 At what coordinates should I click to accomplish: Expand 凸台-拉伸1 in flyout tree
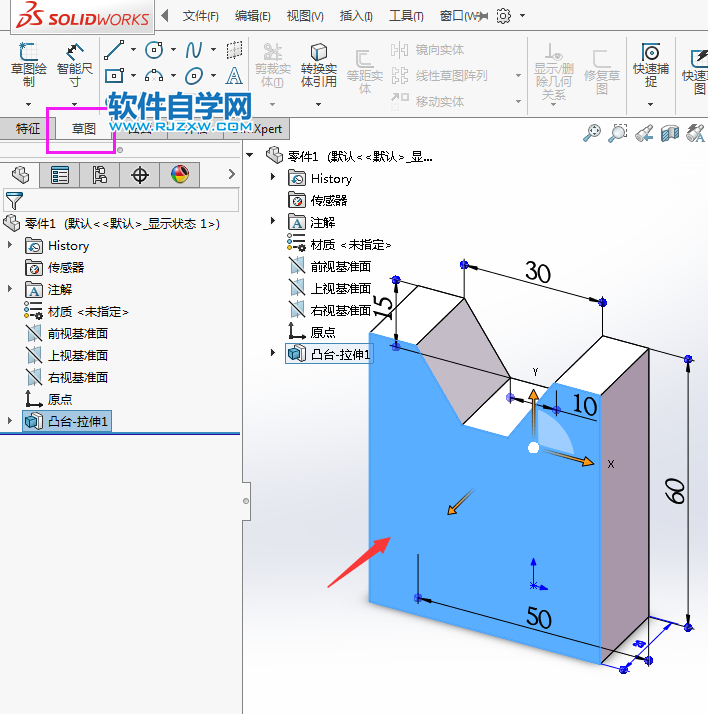[x=273, y=352]
